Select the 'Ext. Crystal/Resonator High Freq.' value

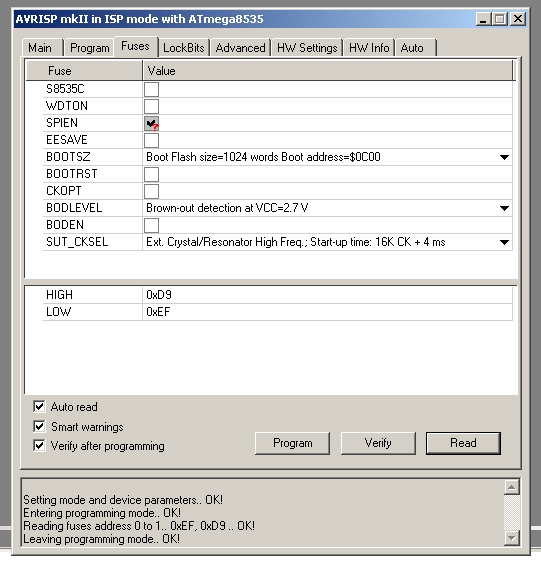click(295, 242)
